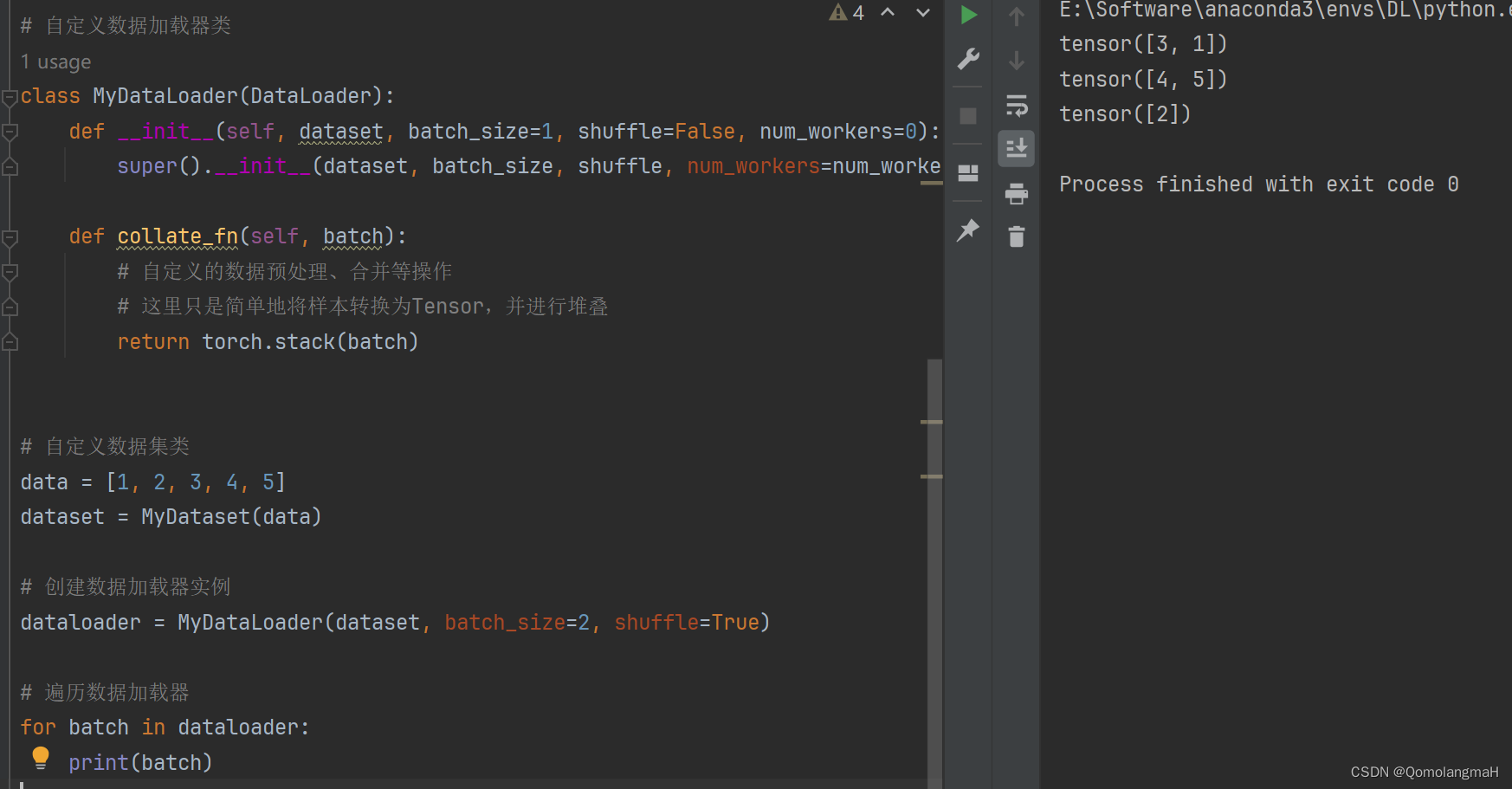Screen dimensions: 1512x789
Task: Click the Stop process icon
Action: pyautogui.click(x=967, y=115)
